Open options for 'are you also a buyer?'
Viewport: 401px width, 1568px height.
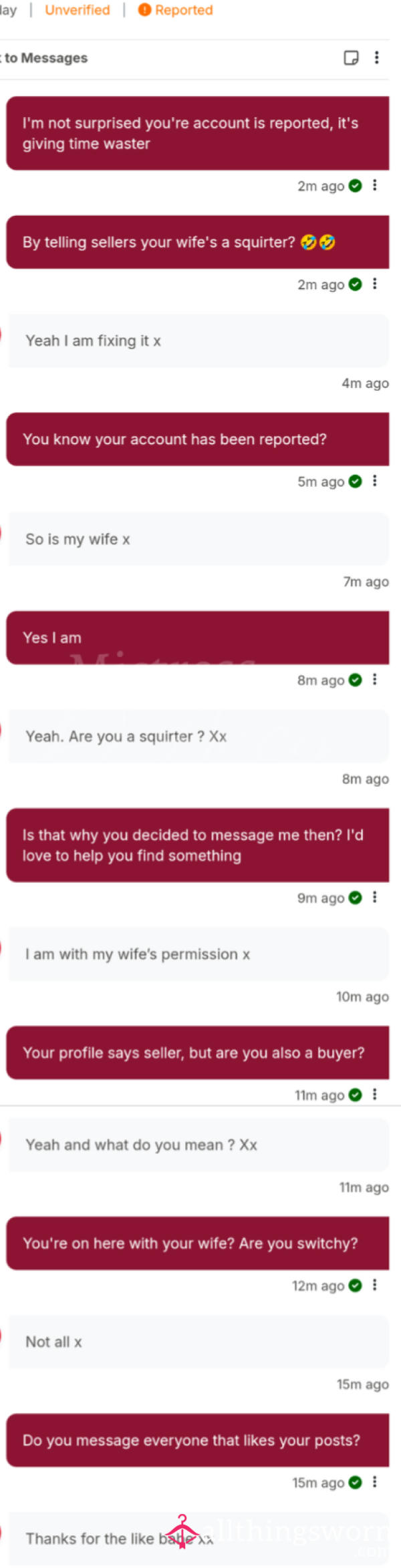click(375, 1094)
